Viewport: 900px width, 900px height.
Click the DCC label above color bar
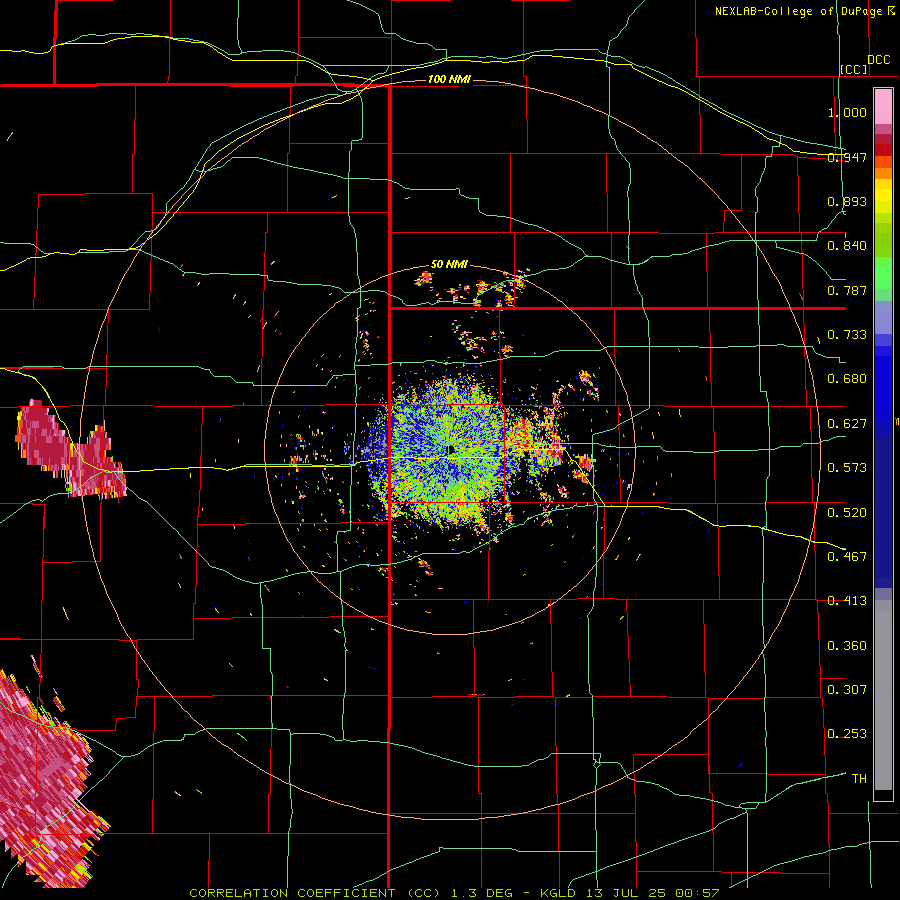(879, 60)
